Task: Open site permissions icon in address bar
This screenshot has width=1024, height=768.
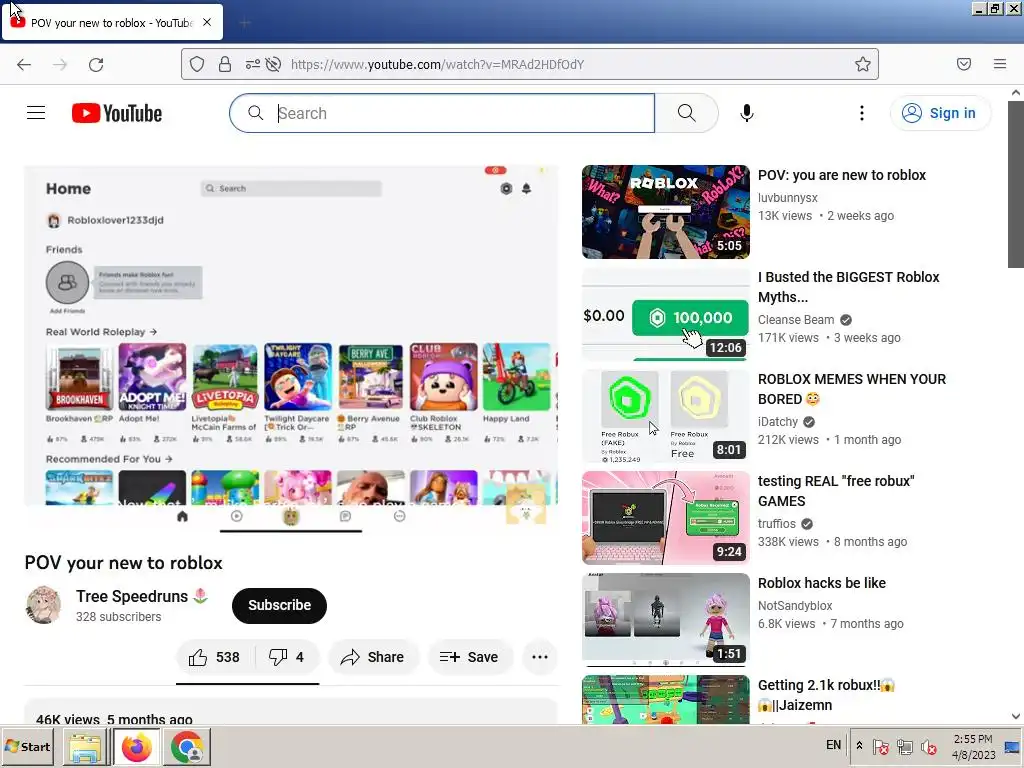Action: pyautogui.click(x=252, y=64)
